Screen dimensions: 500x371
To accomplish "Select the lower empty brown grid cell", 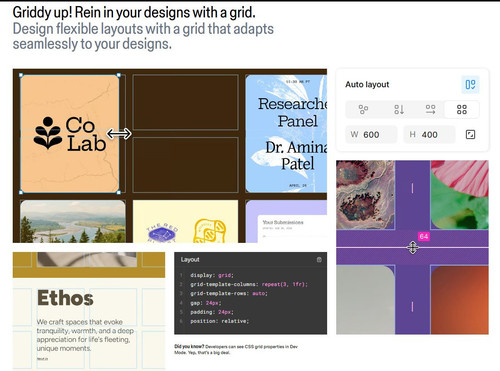I will pyautogui.click(x=186, y=165).
